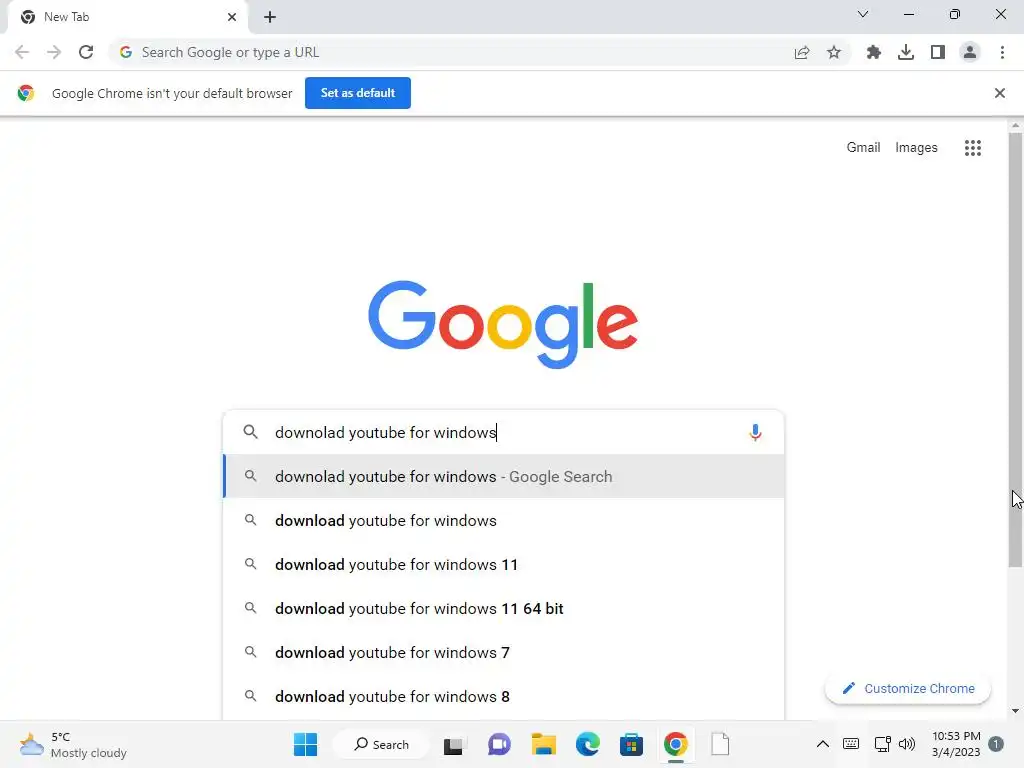The width and height of the screenshot is (1024, 768).
Task: Click Customize Chrome button
Action: [908, 688]
